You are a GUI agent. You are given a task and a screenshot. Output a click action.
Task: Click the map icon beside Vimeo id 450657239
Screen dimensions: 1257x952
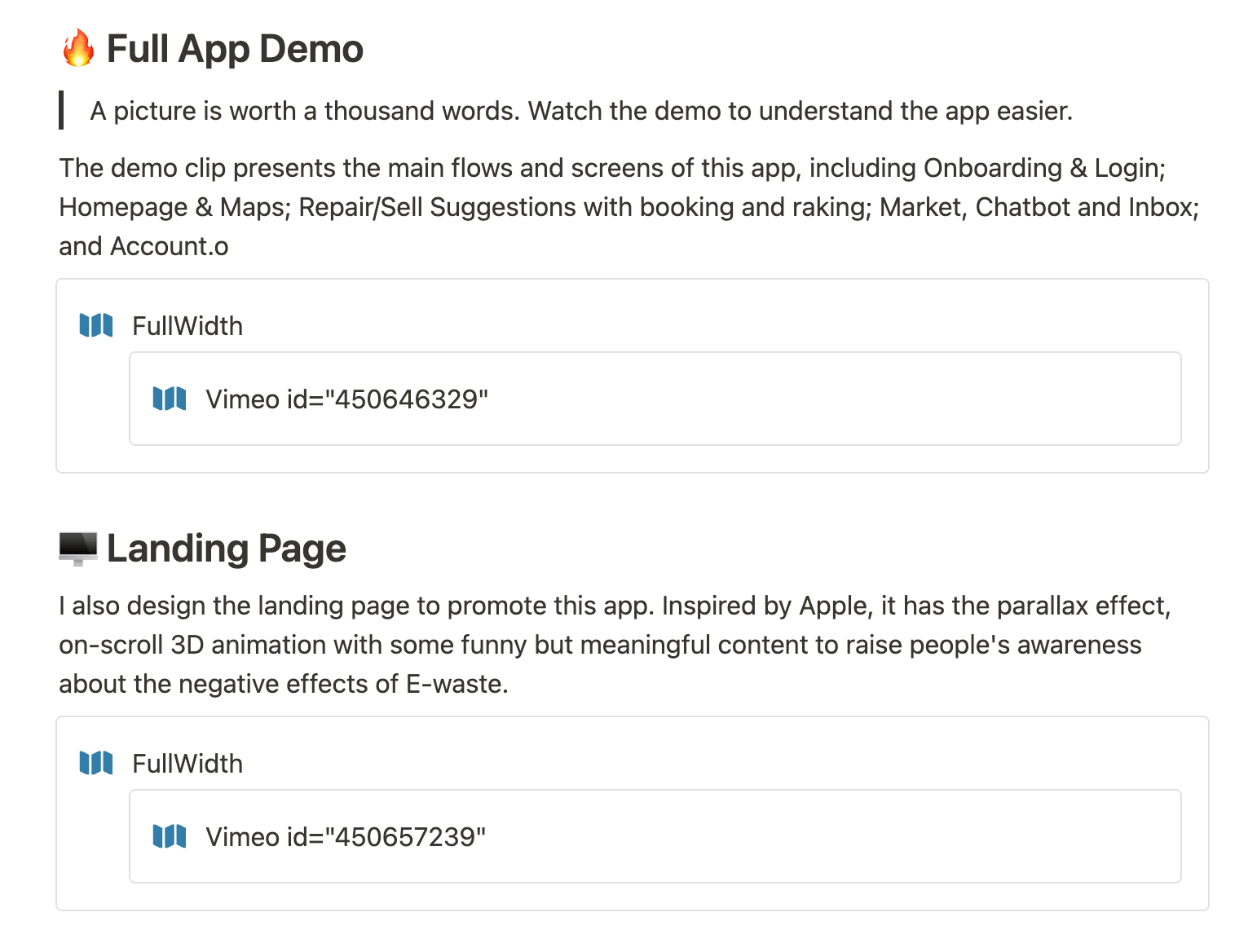pos(170,836)
